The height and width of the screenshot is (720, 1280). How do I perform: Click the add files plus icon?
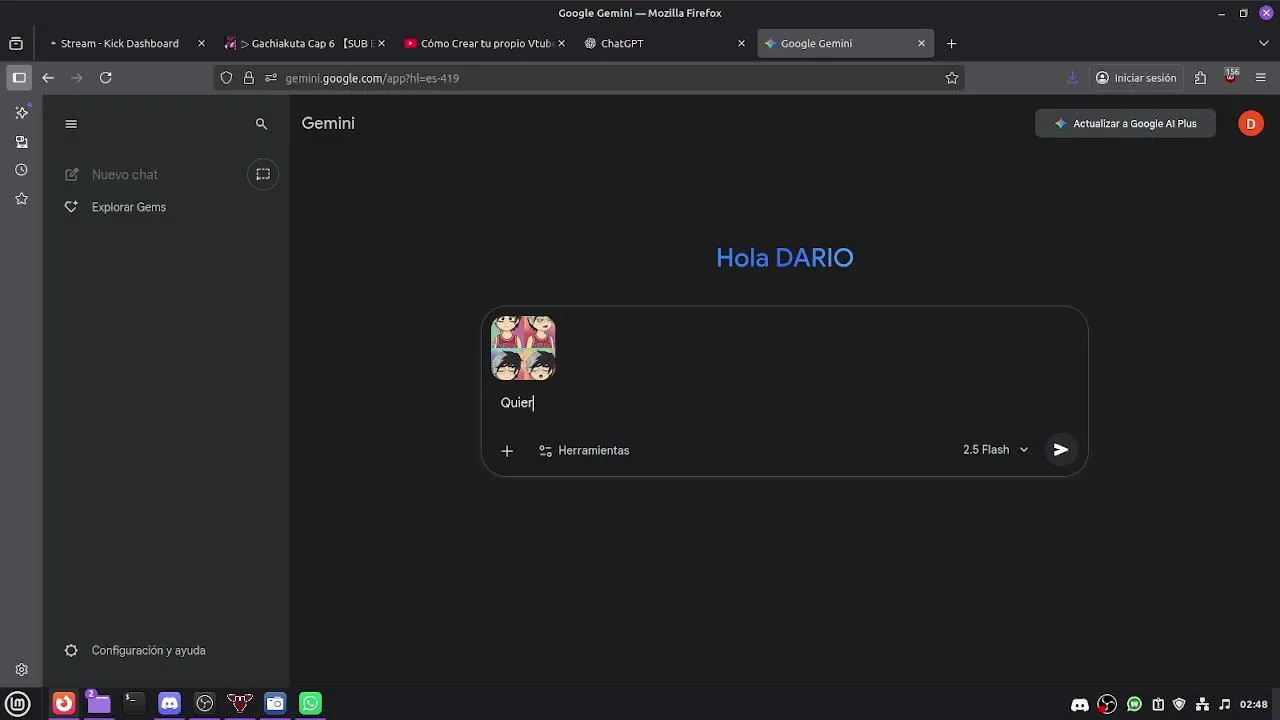click(507, 451)
